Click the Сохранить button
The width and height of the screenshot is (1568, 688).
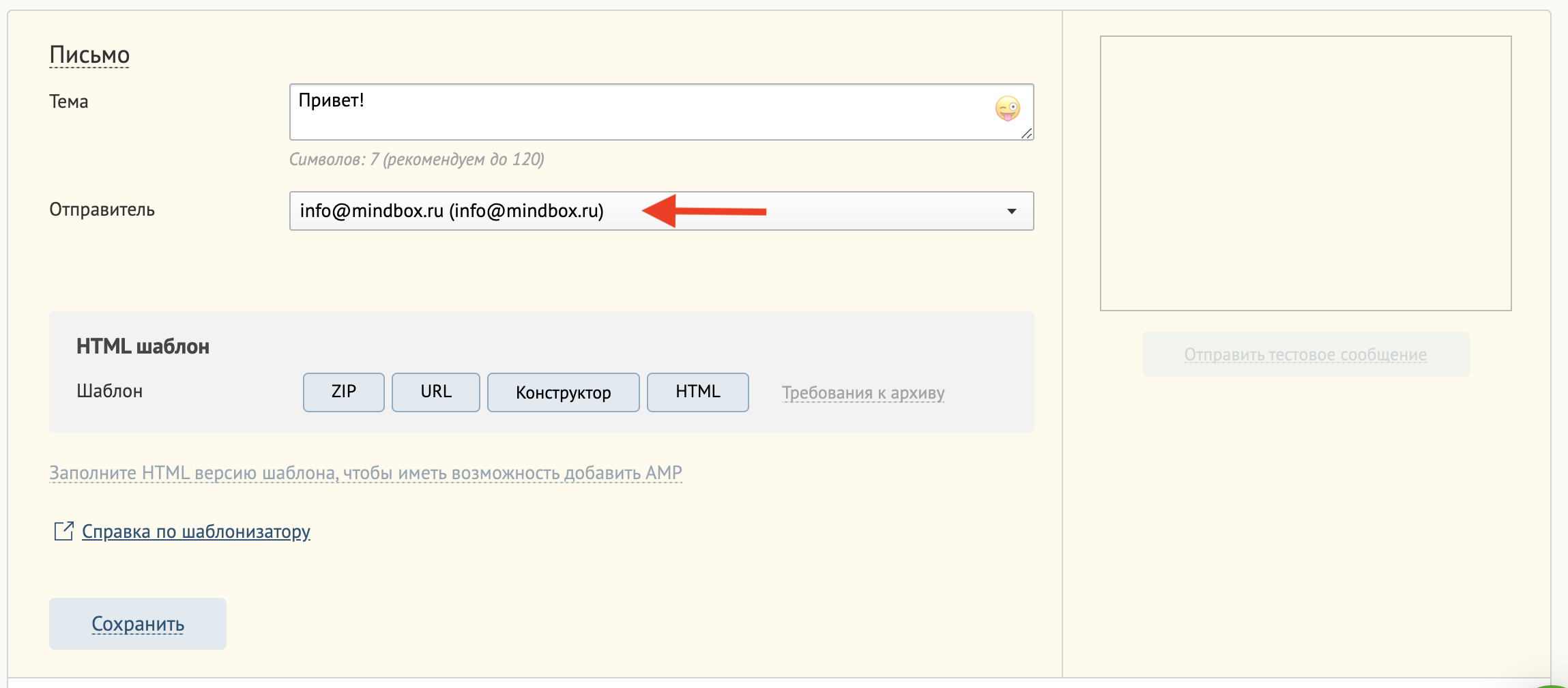138,624
